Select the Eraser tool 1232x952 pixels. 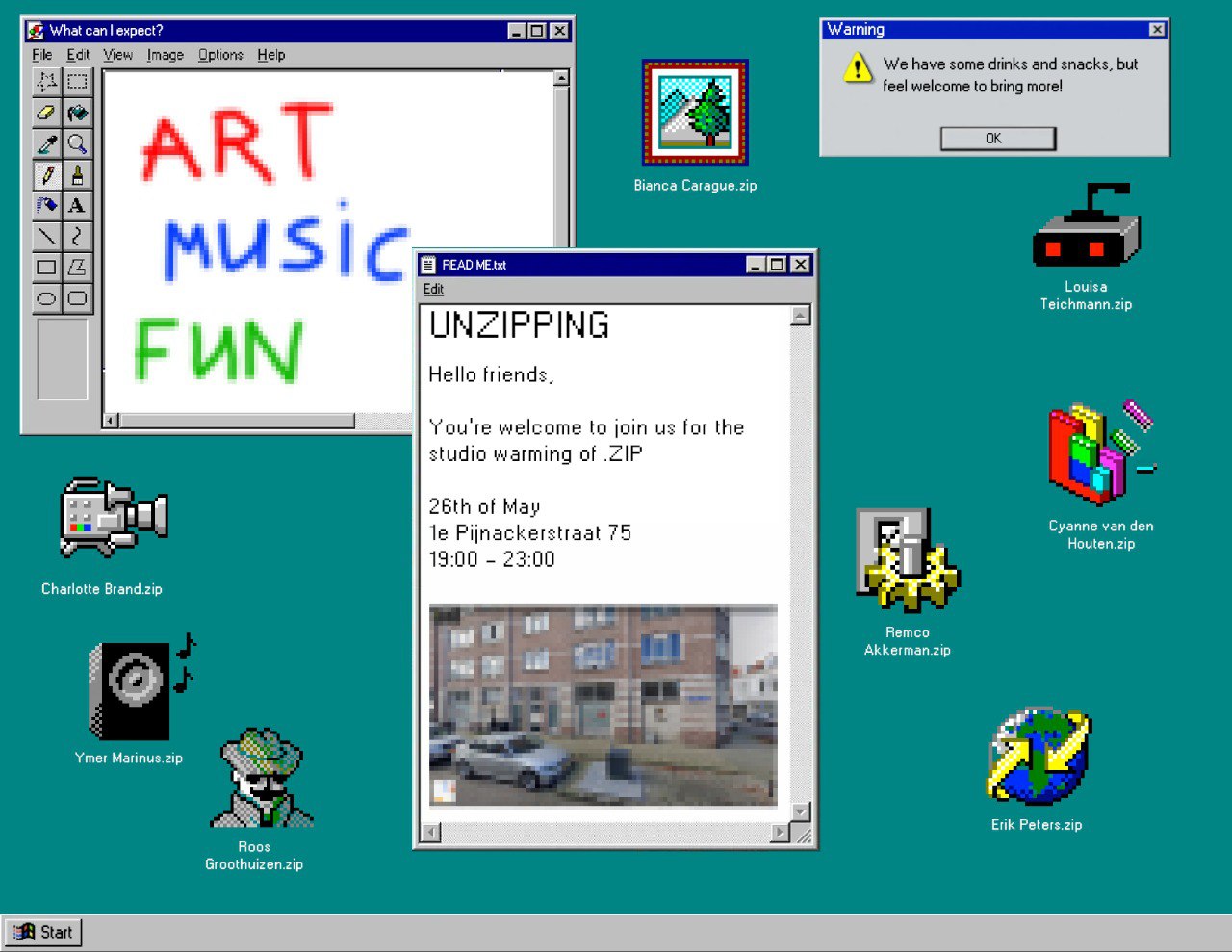click(x=45, y=113)
